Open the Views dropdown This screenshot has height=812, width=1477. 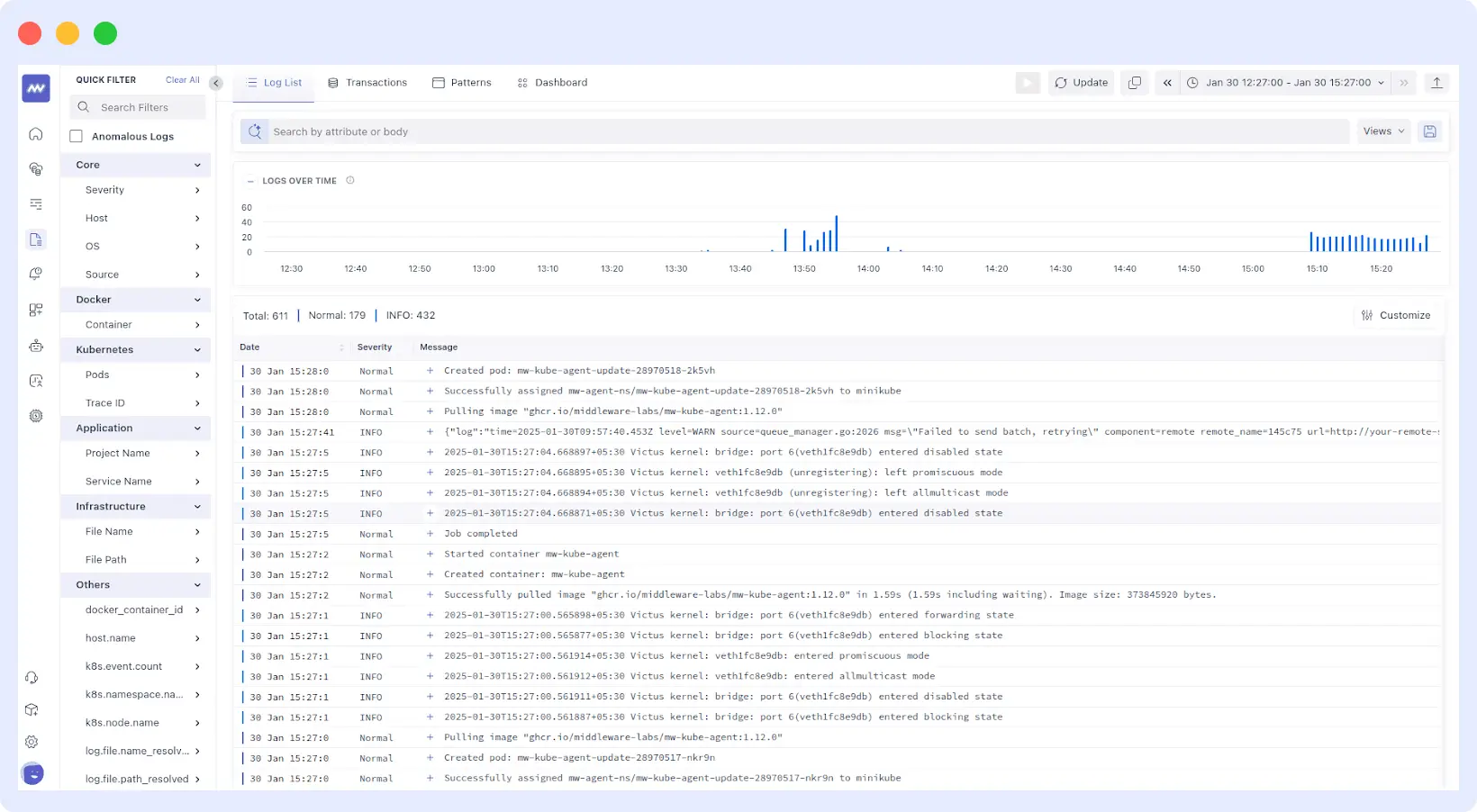click(1383, 131)
